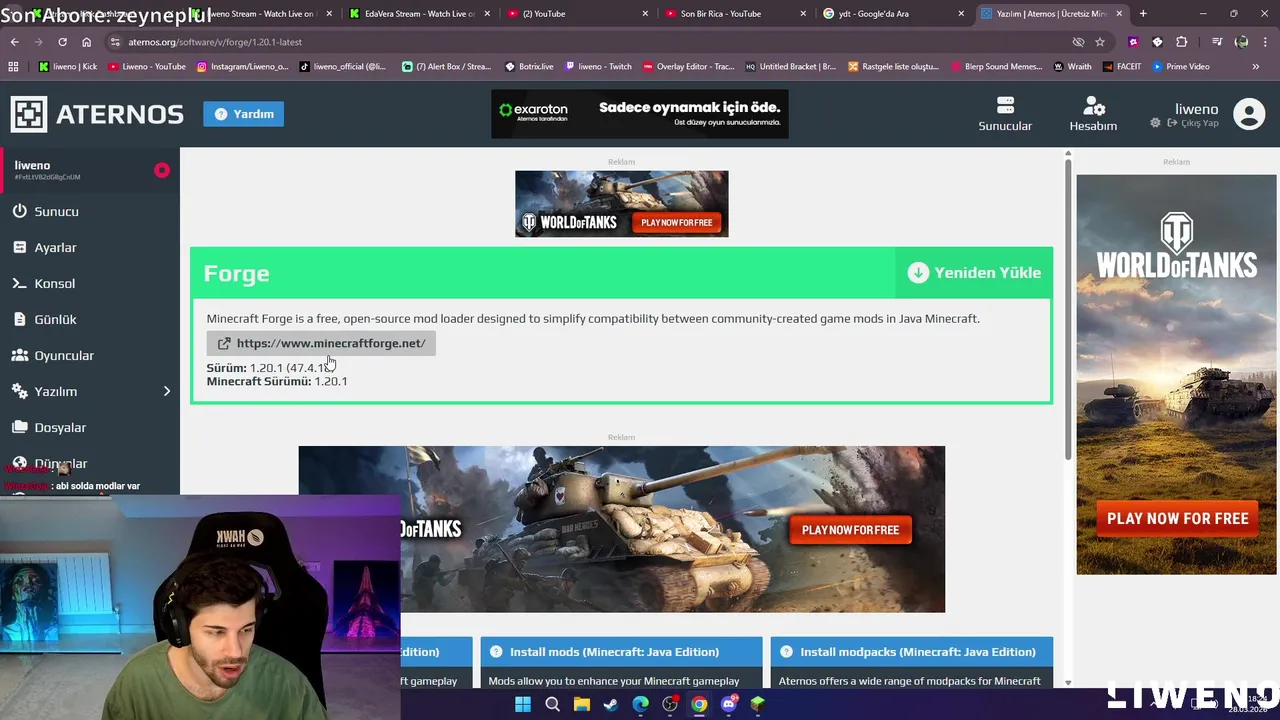Screen dimensions: 1280x720
Task: Open the Sunucular servers page
Action: coord(1005,114)
